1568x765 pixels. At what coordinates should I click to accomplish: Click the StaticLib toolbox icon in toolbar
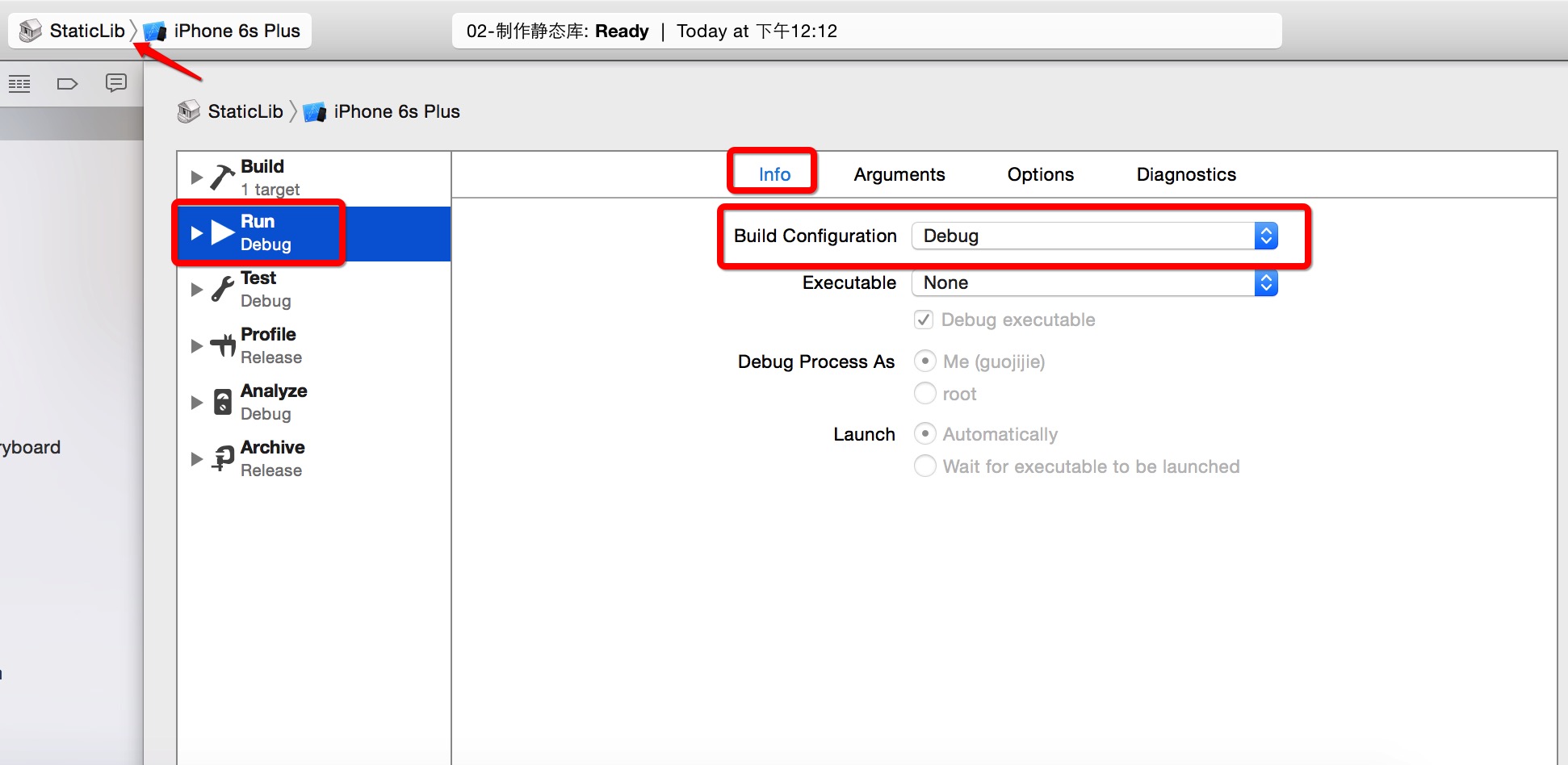[31, 31]
